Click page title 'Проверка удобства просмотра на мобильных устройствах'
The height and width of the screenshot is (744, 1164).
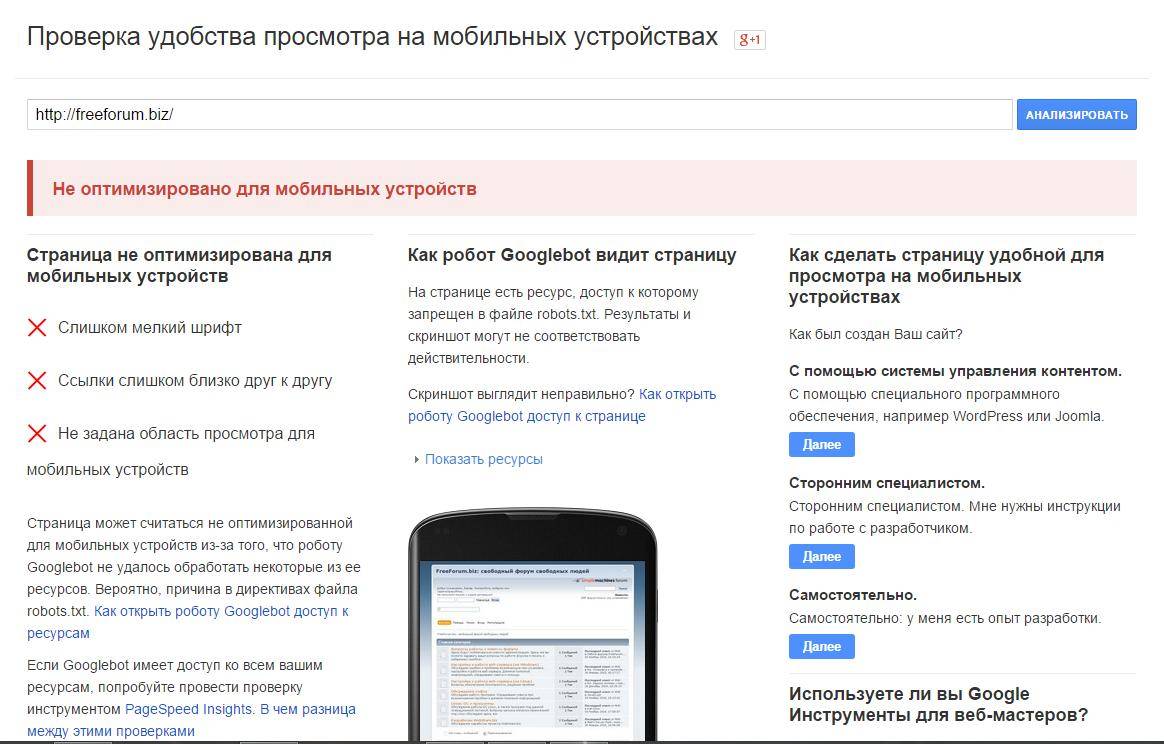373,37
